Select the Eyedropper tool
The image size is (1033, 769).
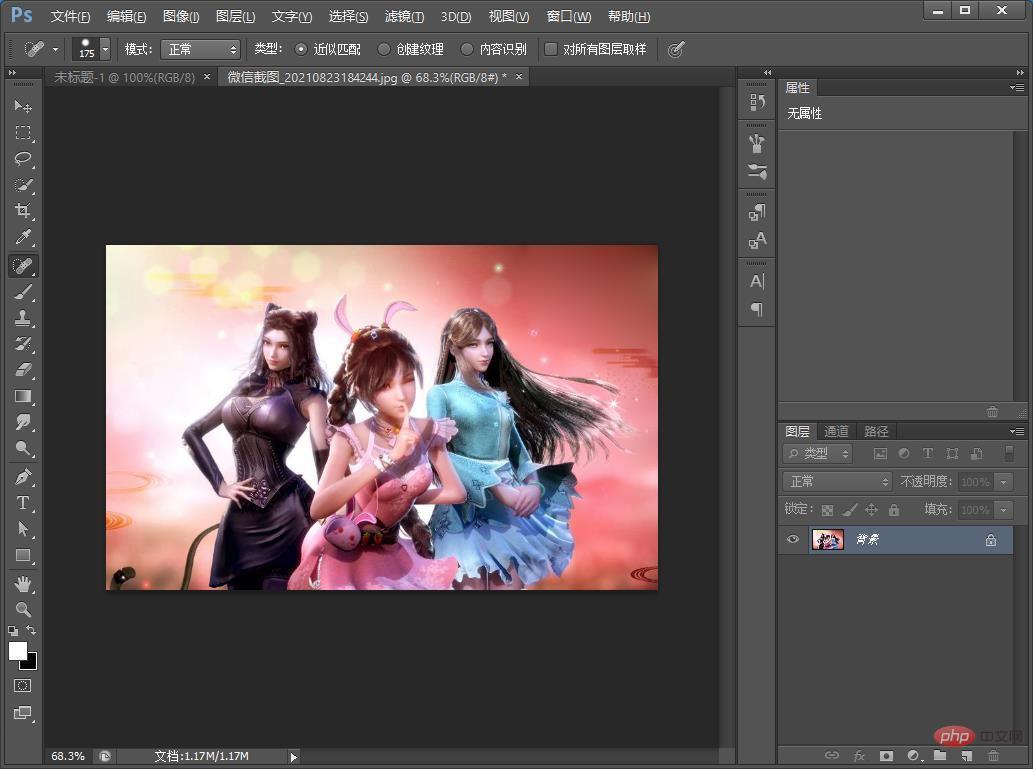[x=23, y=237]
